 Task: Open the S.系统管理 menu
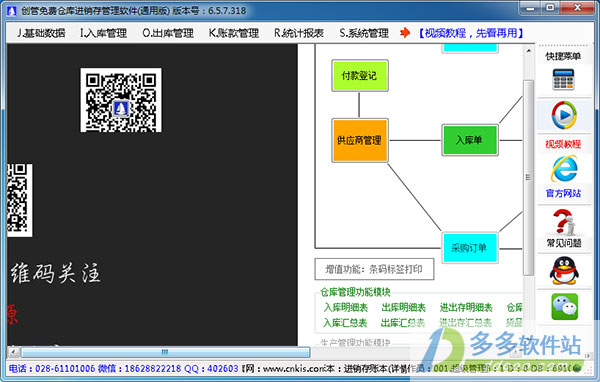364,33
